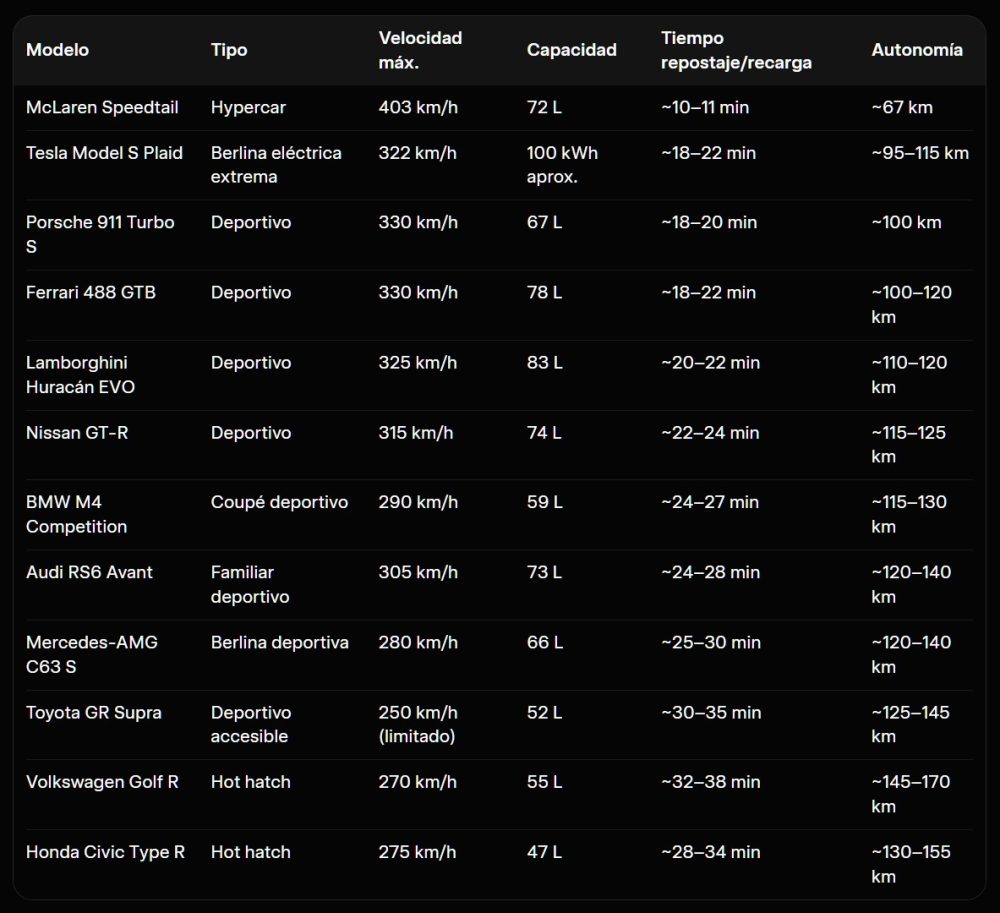Click the '66 L' capacity cell
The width and height of the screenshot is (1000, 913).
(544, 643)
